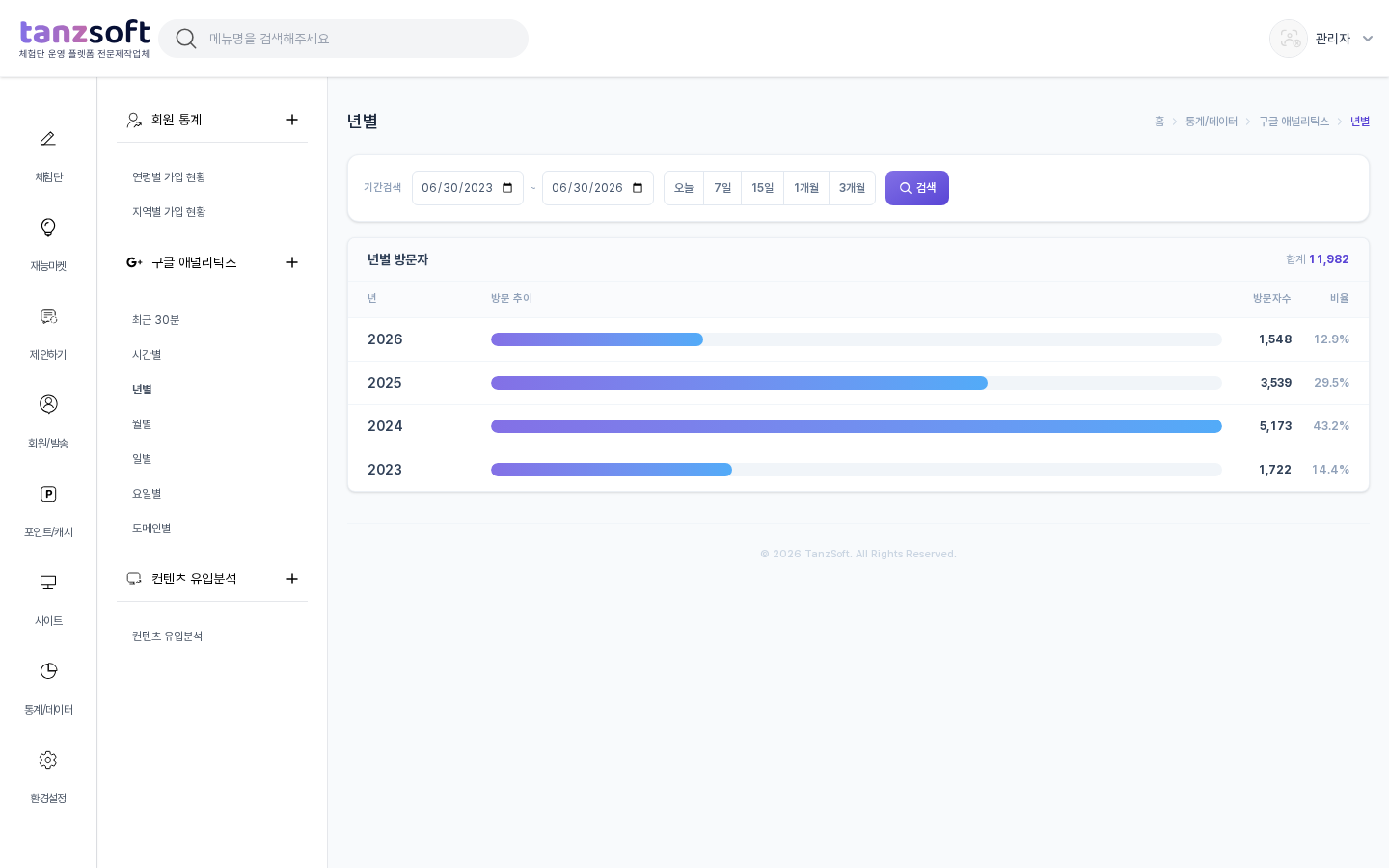Select the 15일 period button
The image size is (1389, 868).
click(x=763, y=188)
